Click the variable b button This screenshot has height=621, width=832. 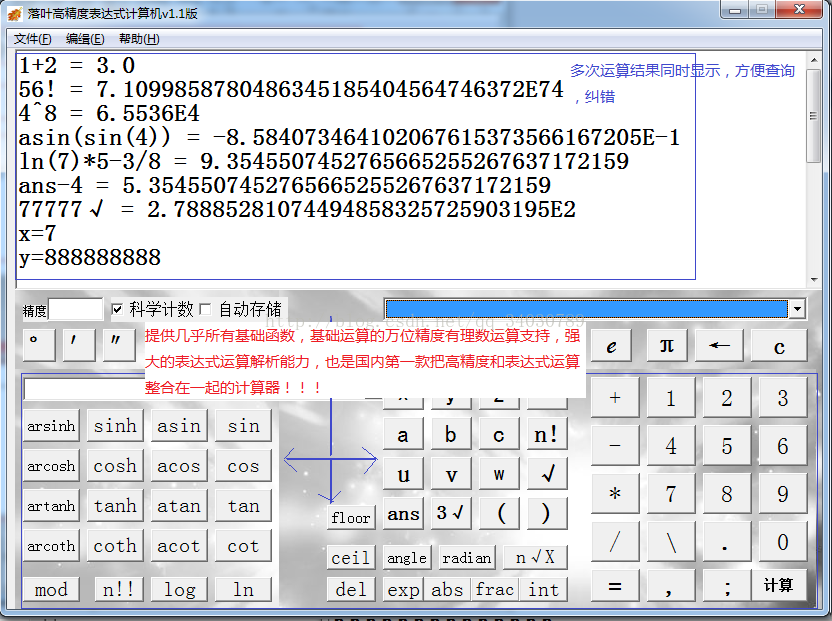coord(451,434)
